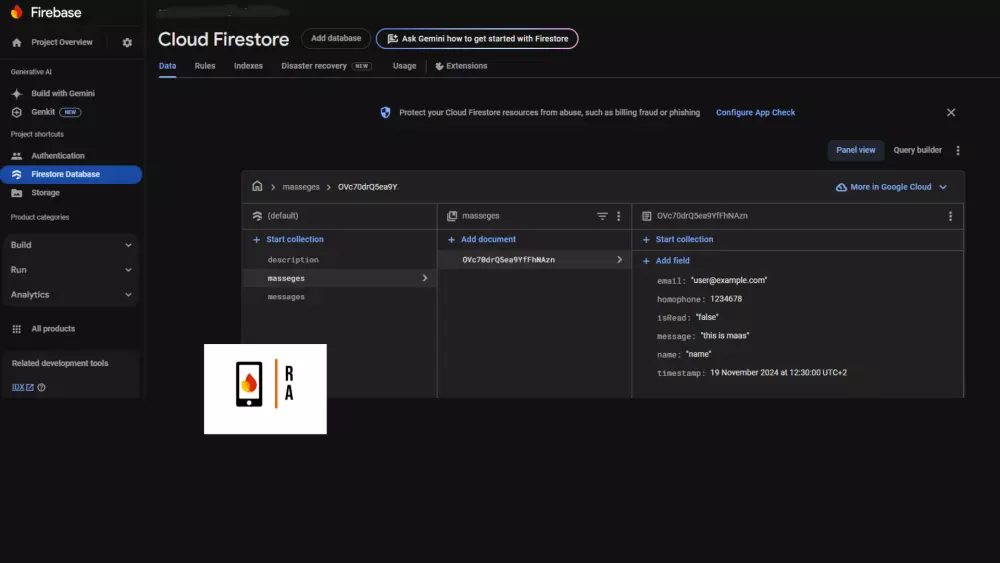Viewport: 1000px width, 563px height.
Task: Click the name field value
Action: pyautogui.click(x=698, y=355)
